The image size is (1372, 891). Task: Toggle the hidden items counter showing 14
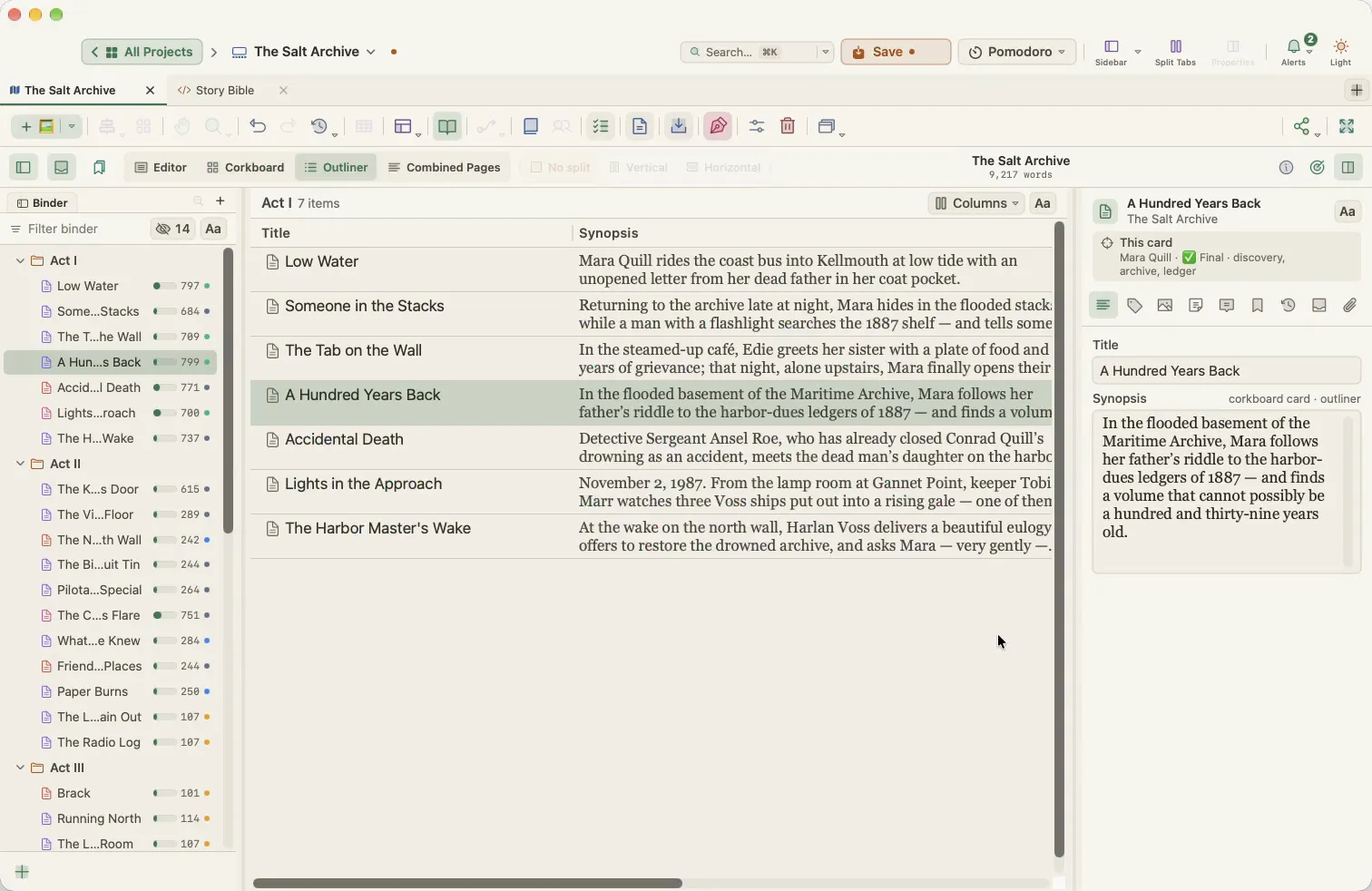(x=172, y=230)
